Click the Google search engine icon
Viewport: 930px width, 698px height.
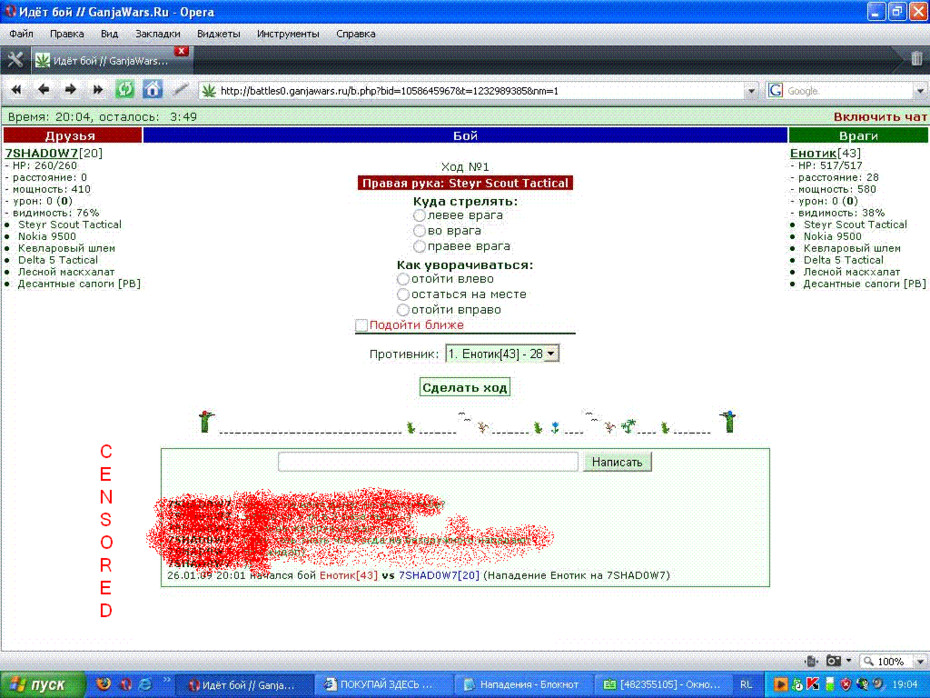(x=775, y=91)
